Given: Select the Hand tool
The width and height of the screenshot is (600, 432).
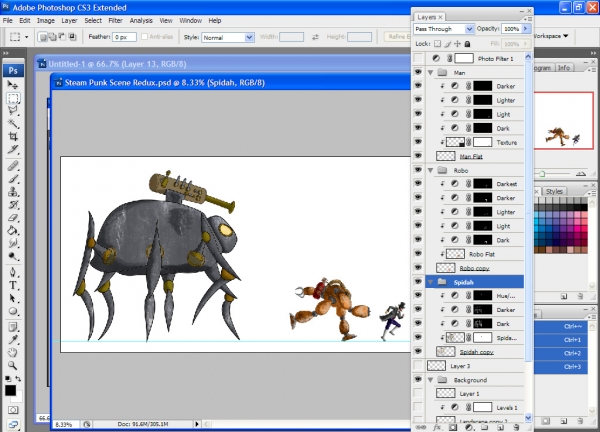Looking at the screenshot, I should point(13,352).
